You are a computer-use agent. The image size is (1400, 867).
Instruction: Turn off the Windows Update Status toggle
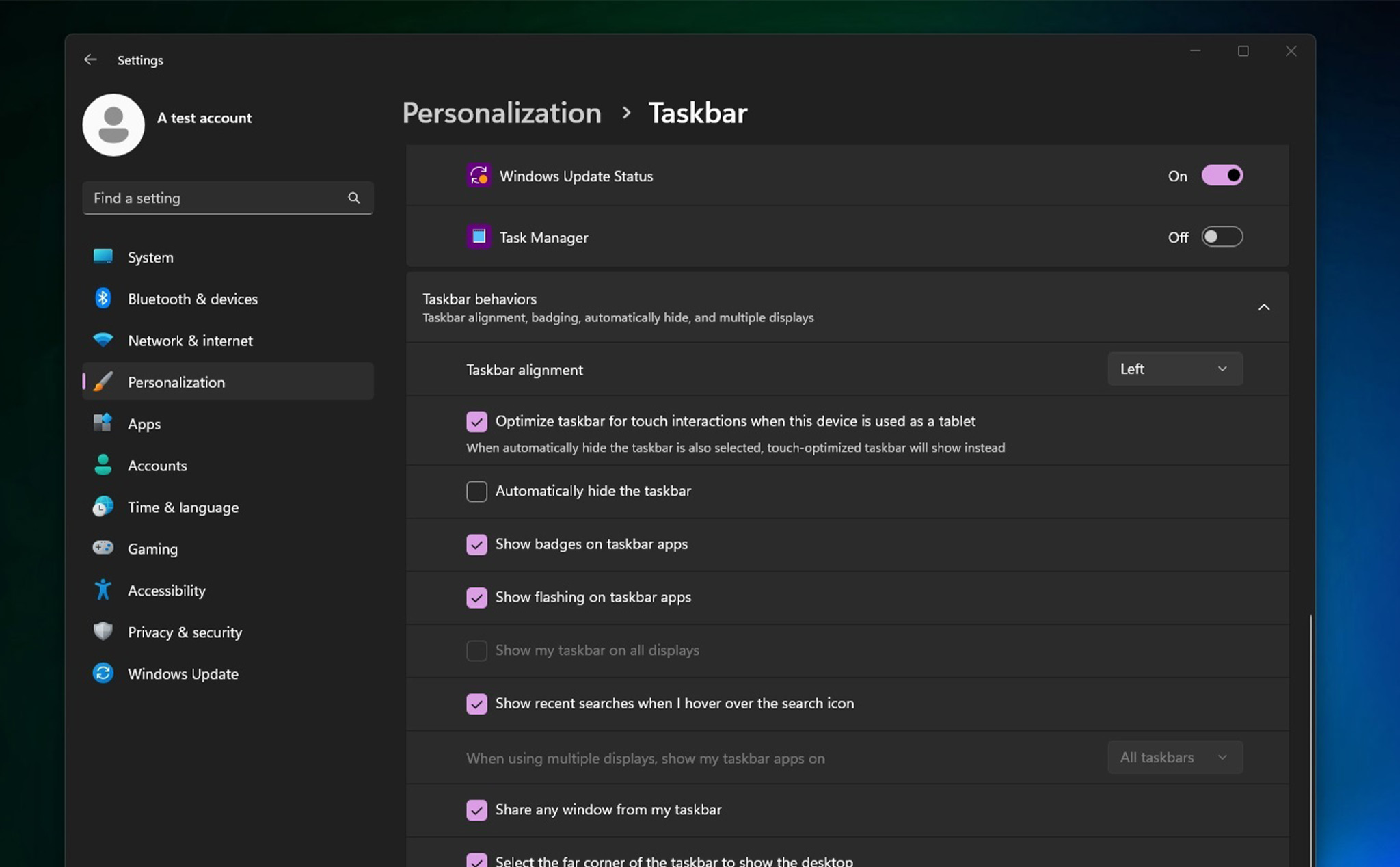(x=1222, y=176)
